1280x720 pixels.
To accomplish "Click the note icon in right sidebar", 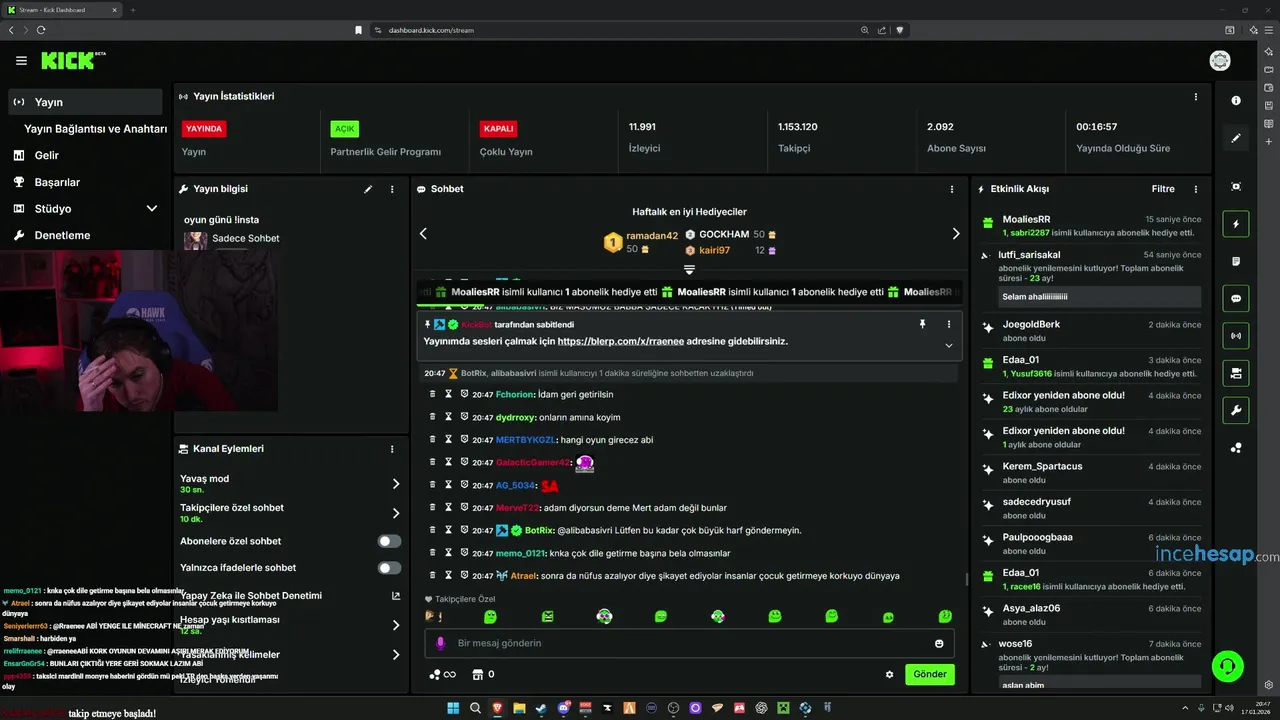I will [1236, 261].
